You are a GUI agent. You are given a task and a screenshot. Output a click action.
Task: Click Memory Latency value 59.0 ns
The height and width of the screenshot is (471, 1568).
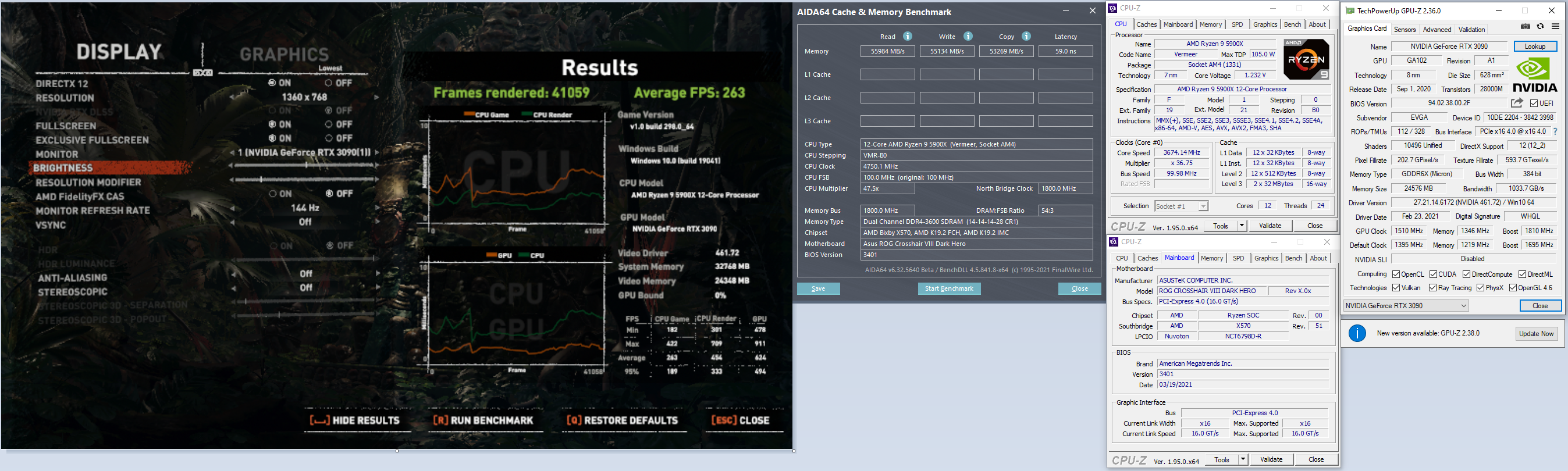1065,51
